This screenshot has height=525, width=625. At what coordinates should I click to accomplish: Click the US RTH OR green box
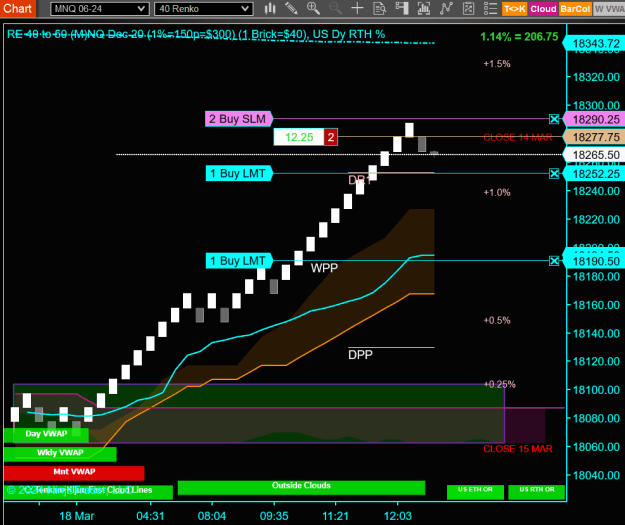(x=537, y=491)
